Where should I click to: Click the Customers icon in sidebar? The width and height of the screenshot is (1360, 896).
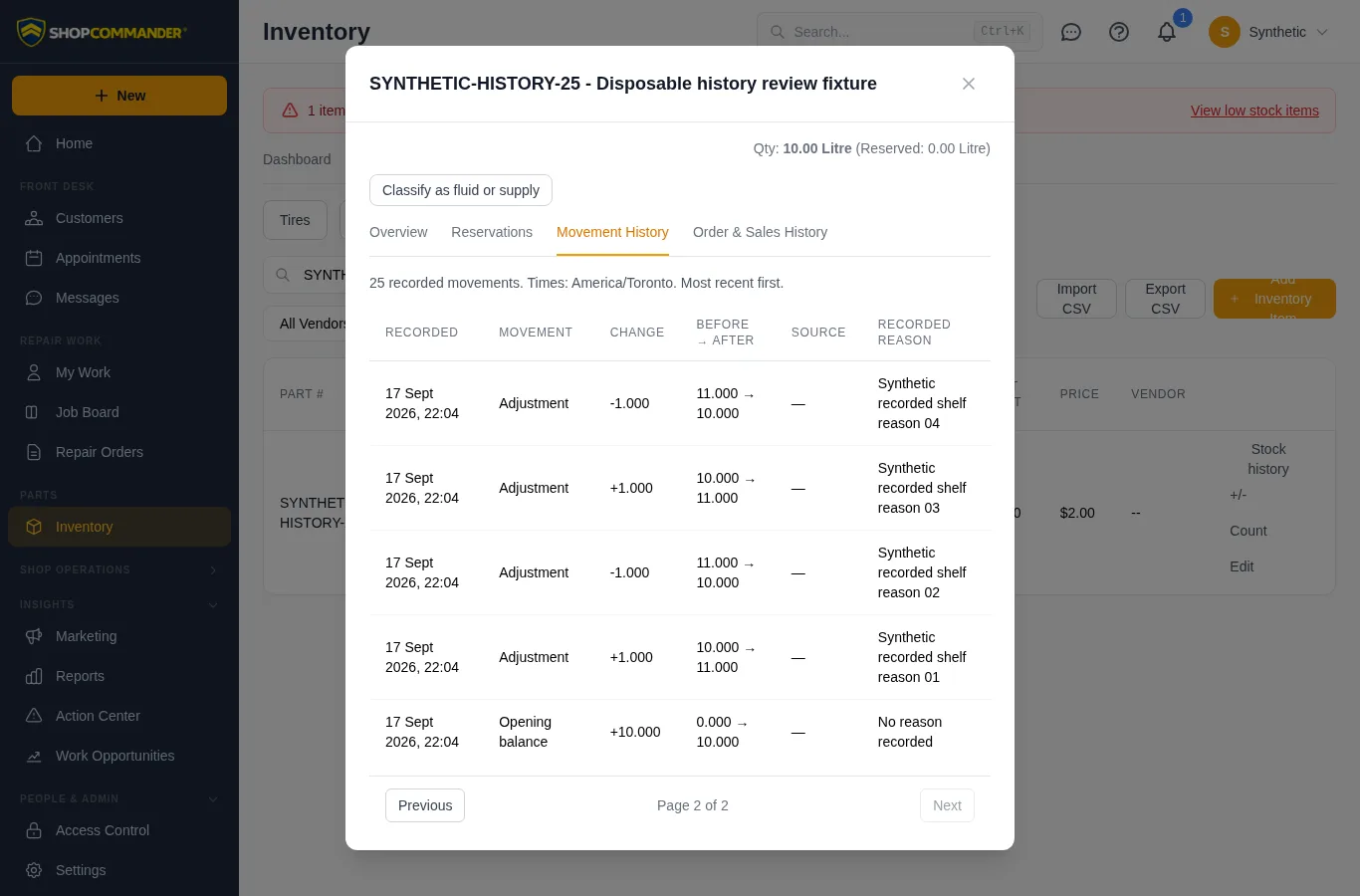click(x=34, y=218)
